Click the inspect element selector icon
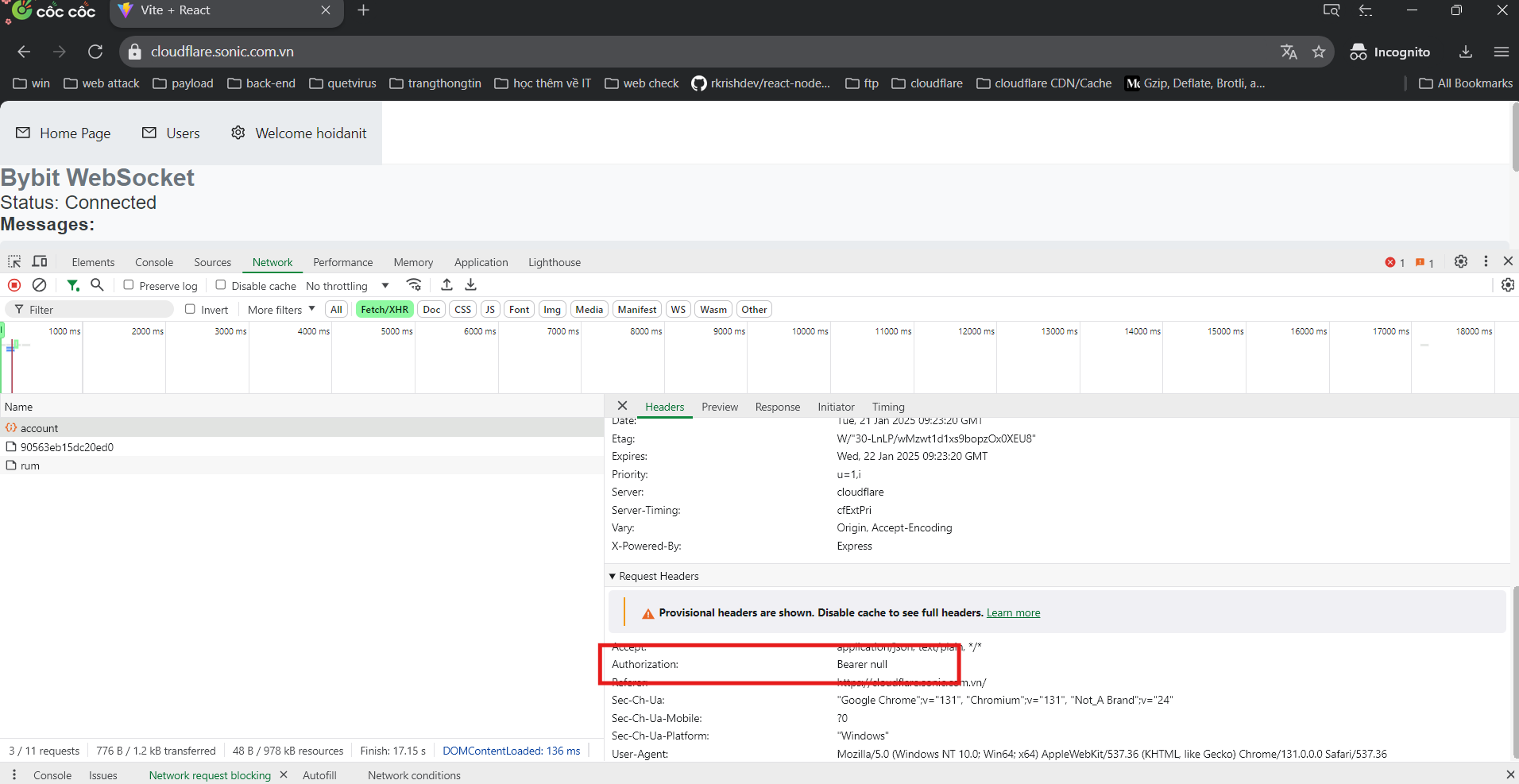 14,261
